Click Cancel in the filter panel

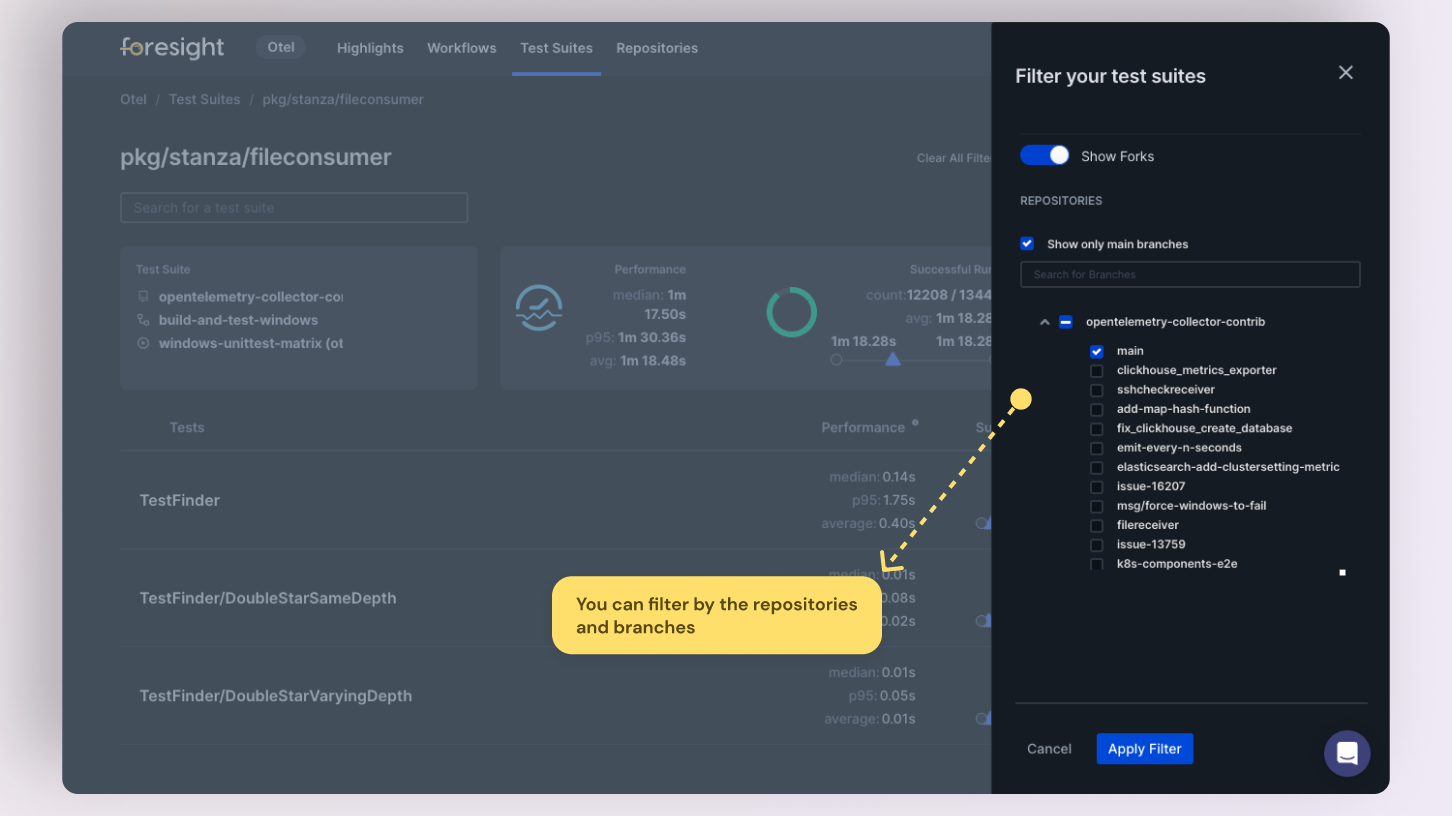coord(1049,749)
